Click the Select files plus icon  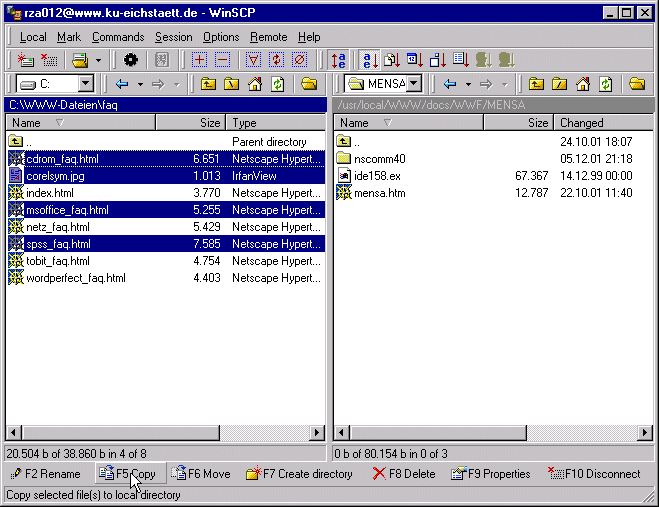199,60
